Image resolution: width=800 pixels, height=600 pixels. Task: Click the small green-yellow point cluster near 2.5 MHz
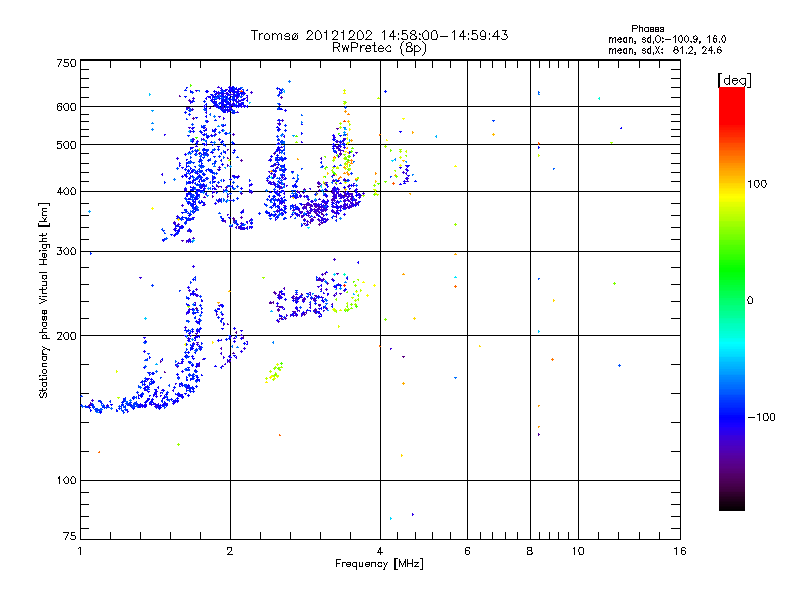[x=274, y=372]
